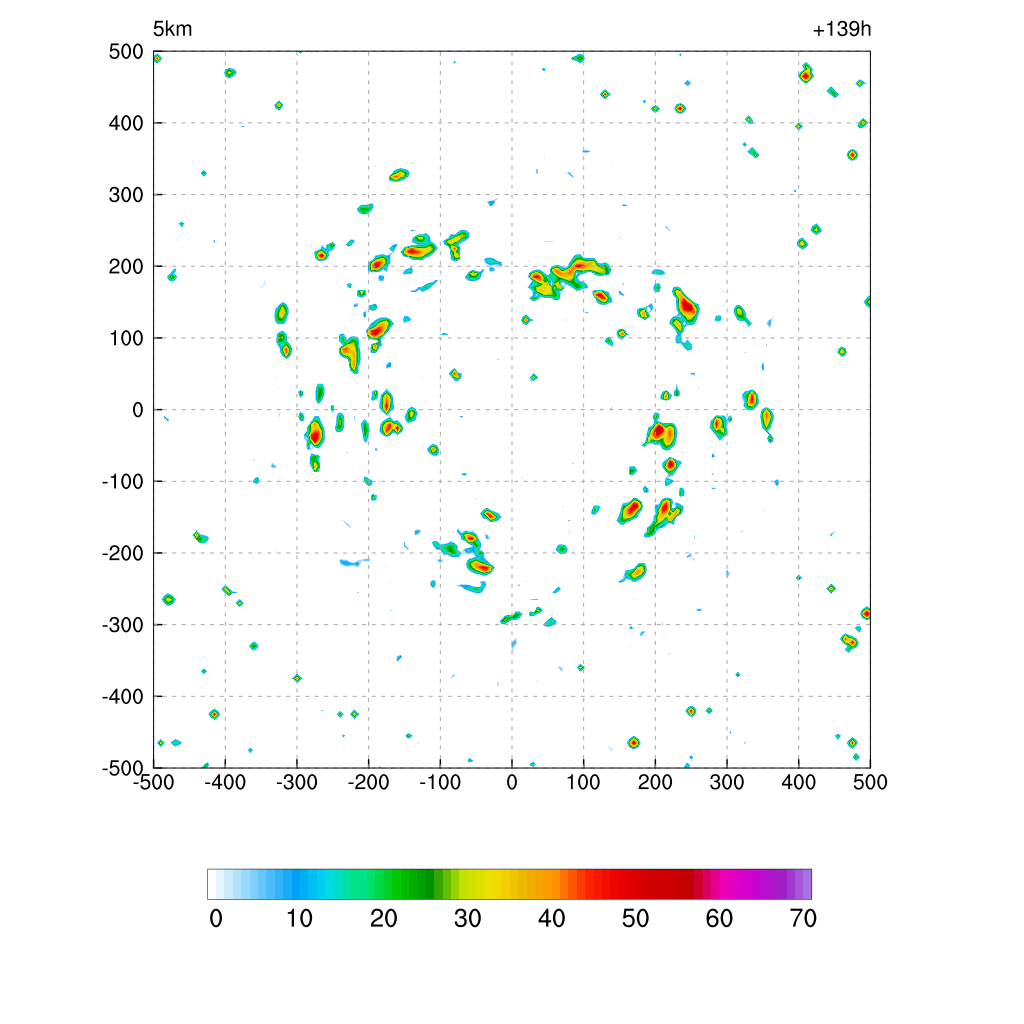Pick the colorbar legend value "40"
The height and width of the screenshot is (1024, 1024).
click(x=552, y=919)
